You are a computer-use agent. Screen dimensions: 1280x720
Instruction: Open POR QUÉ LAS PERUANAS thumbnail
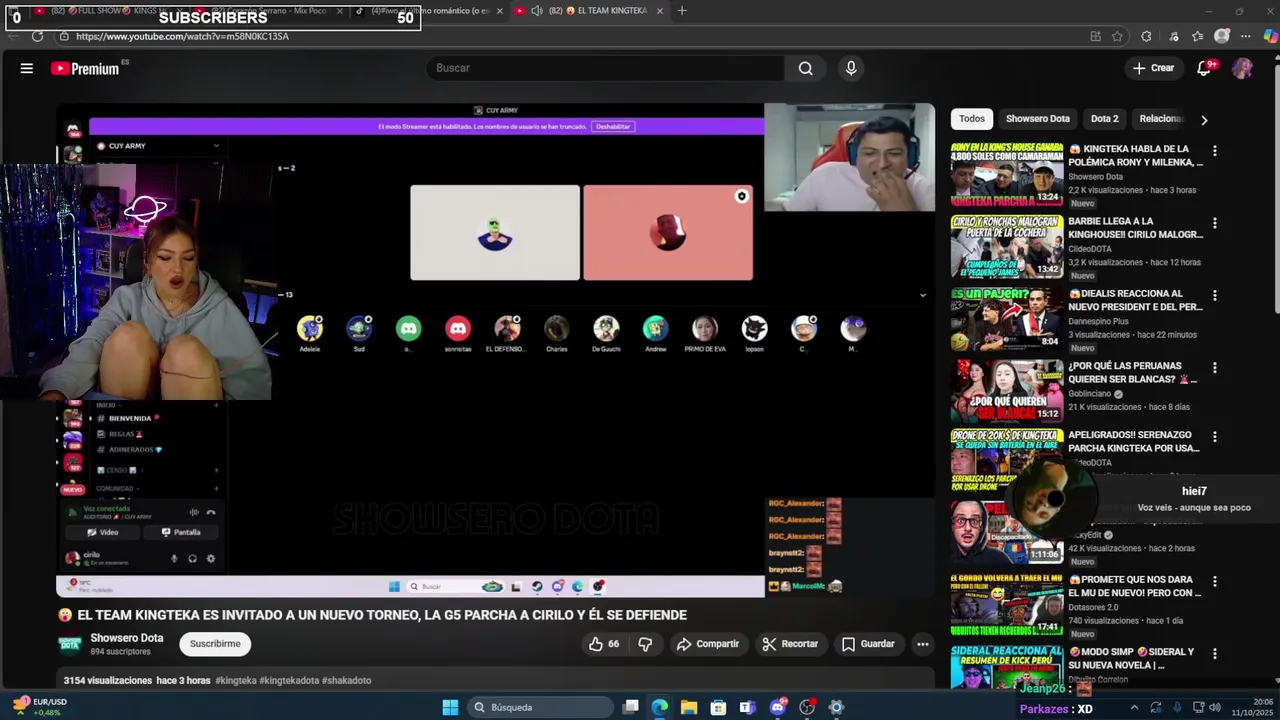(x=1007, y=391)
